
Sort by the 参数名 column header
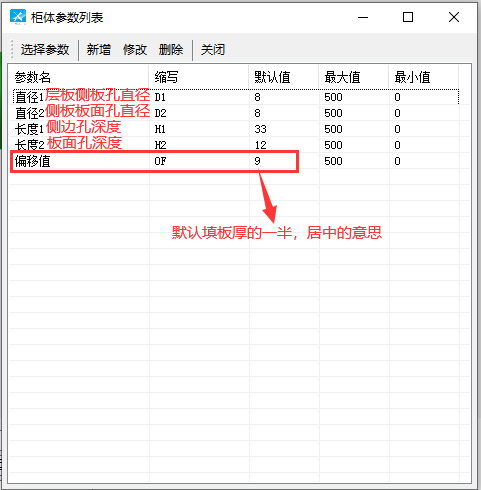coord(79,77)
